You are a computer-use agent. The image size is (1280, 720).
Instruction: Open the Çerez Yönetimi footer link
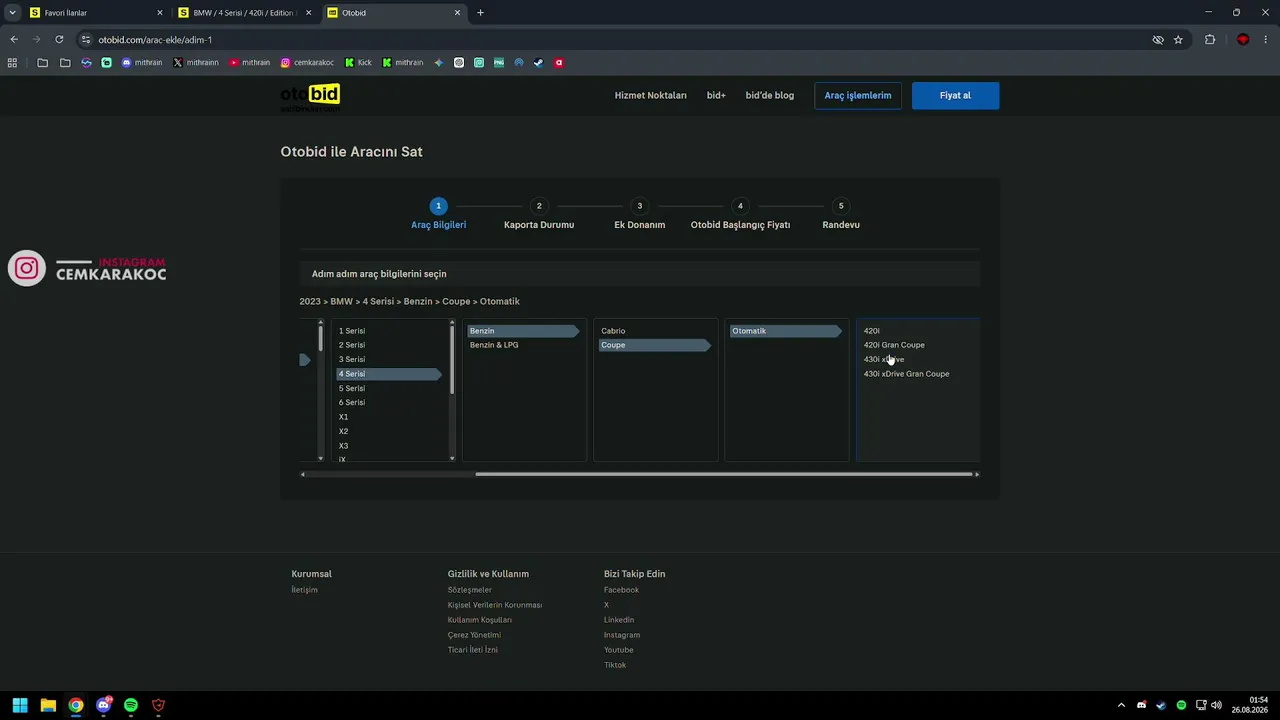[x=474, y=635]
